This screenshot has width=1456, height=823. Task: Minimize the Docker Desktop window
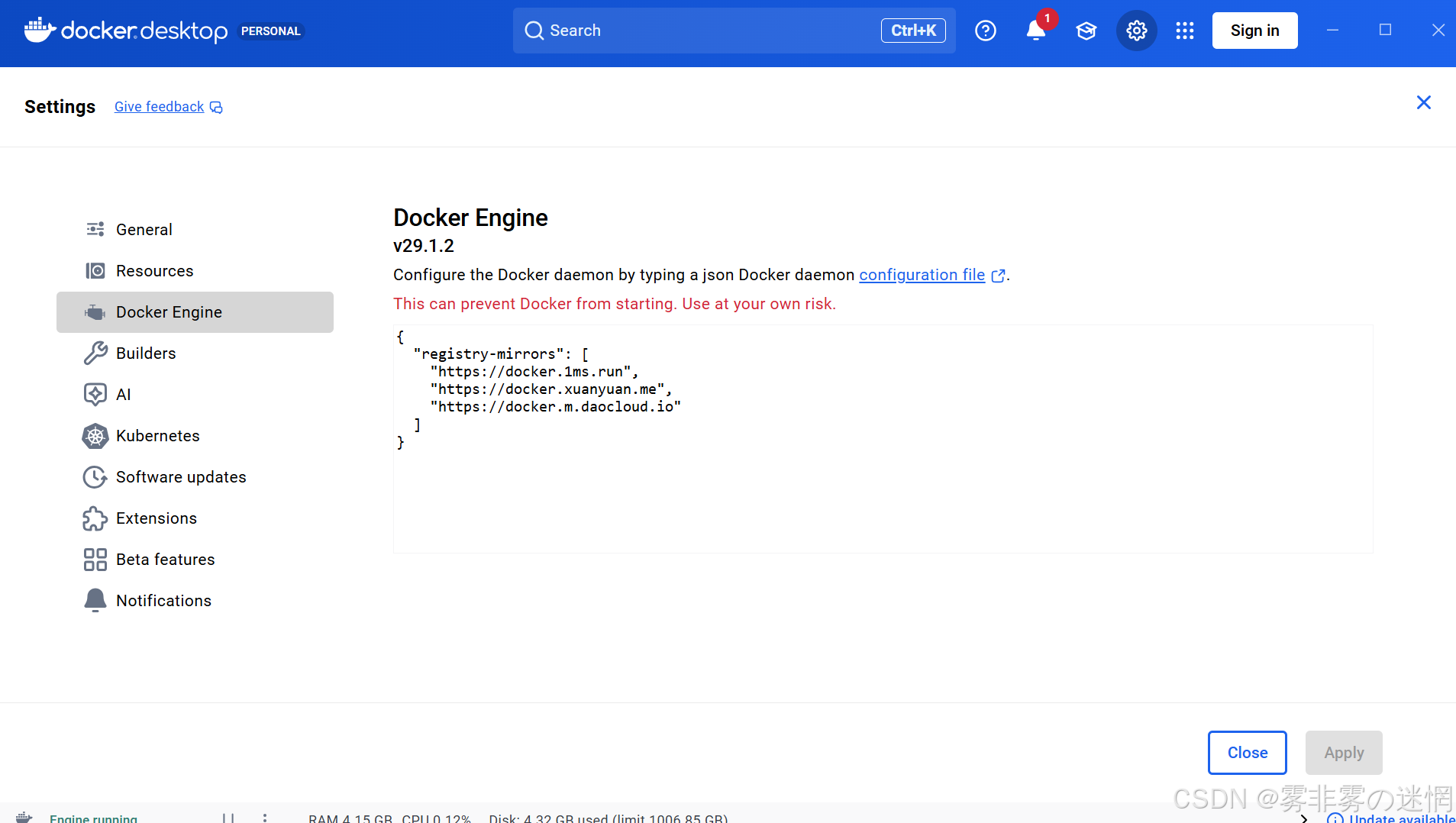(x=1332, y=30)
